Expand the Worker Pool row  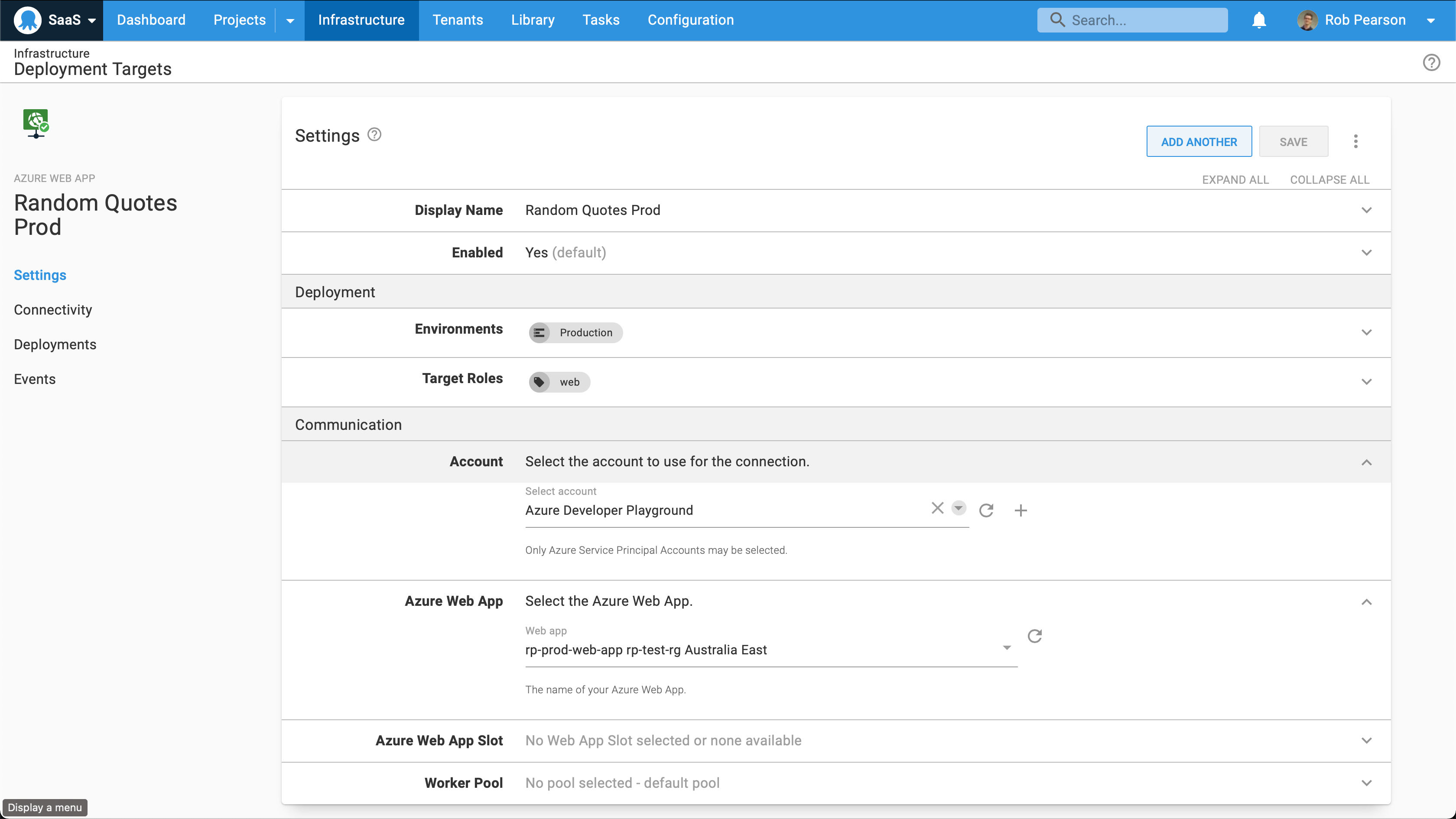[1367, 783]
